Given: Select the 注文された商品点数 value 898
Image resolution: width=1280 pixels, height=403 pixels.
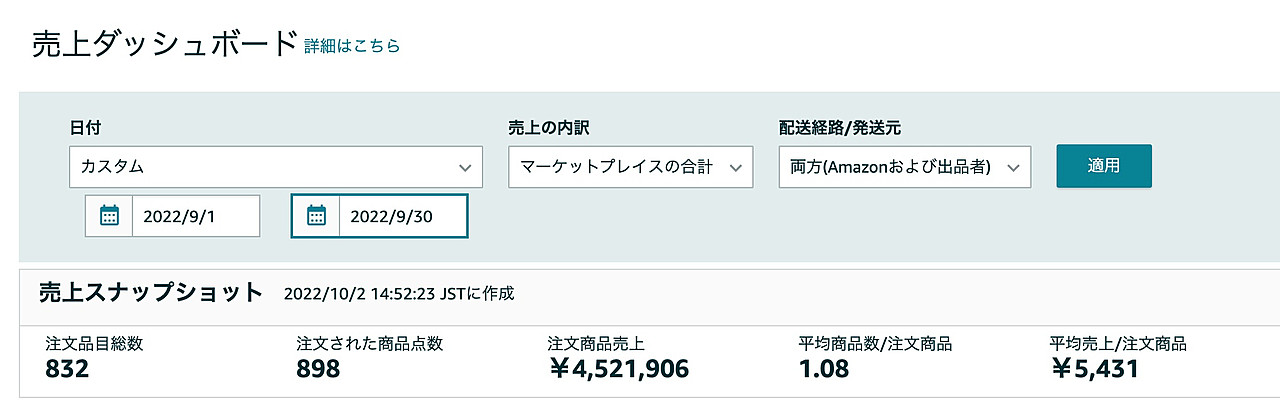Looking at the screenshot, I should (318, 369).
